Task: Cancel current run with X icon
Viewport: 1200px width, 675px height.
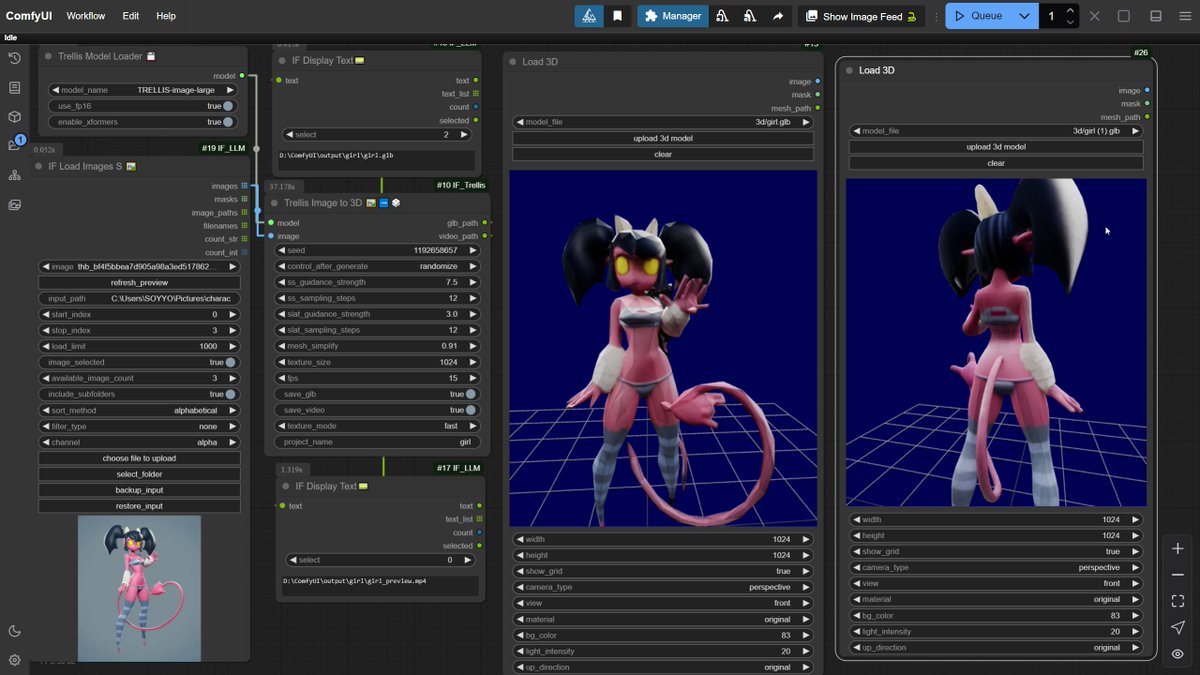Action: pos(1095,16)
